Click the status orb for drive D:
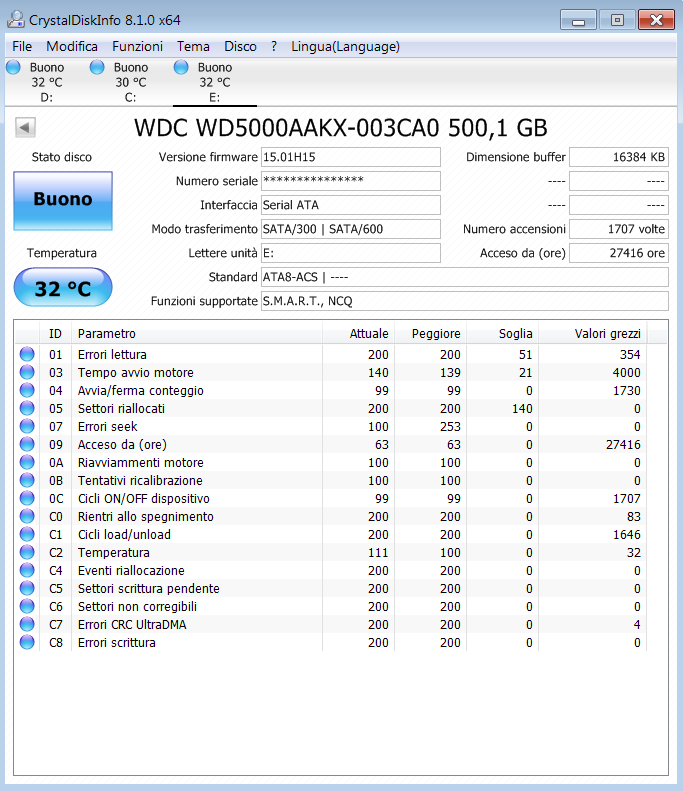The width and height of the screenshot is (683, 791). (14, 67)
